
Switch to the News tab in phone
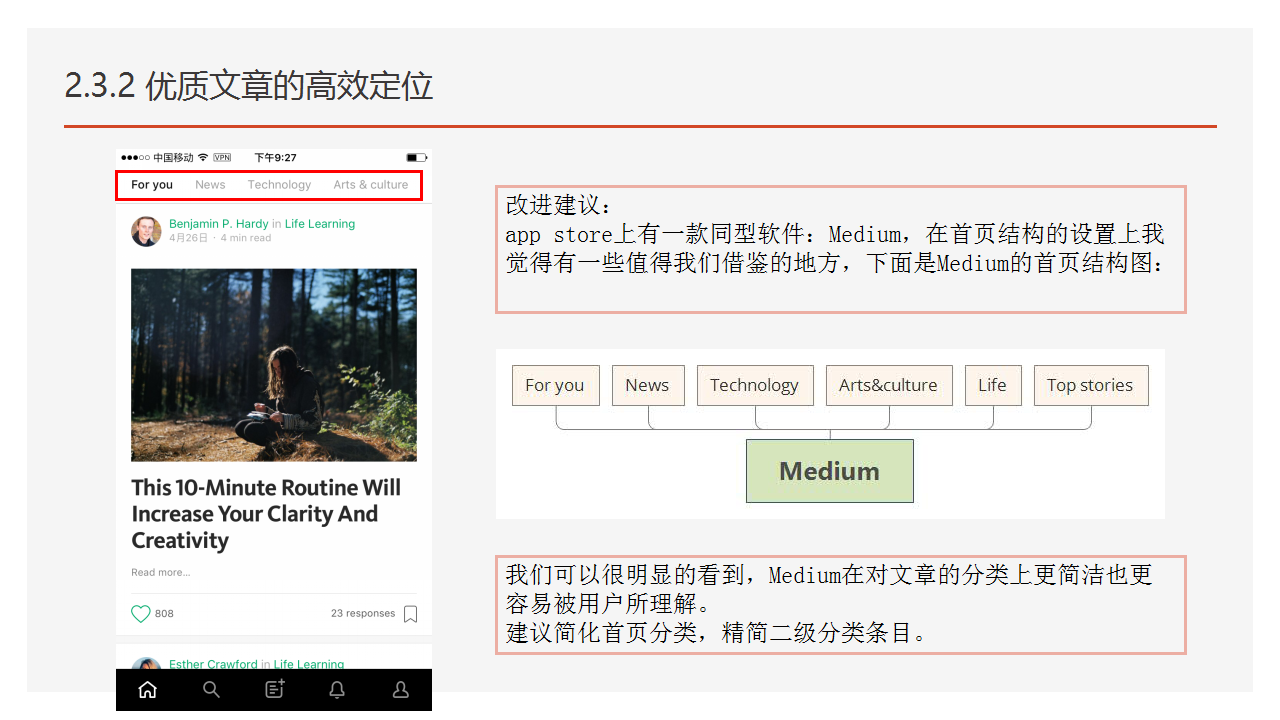click(210, 185)
